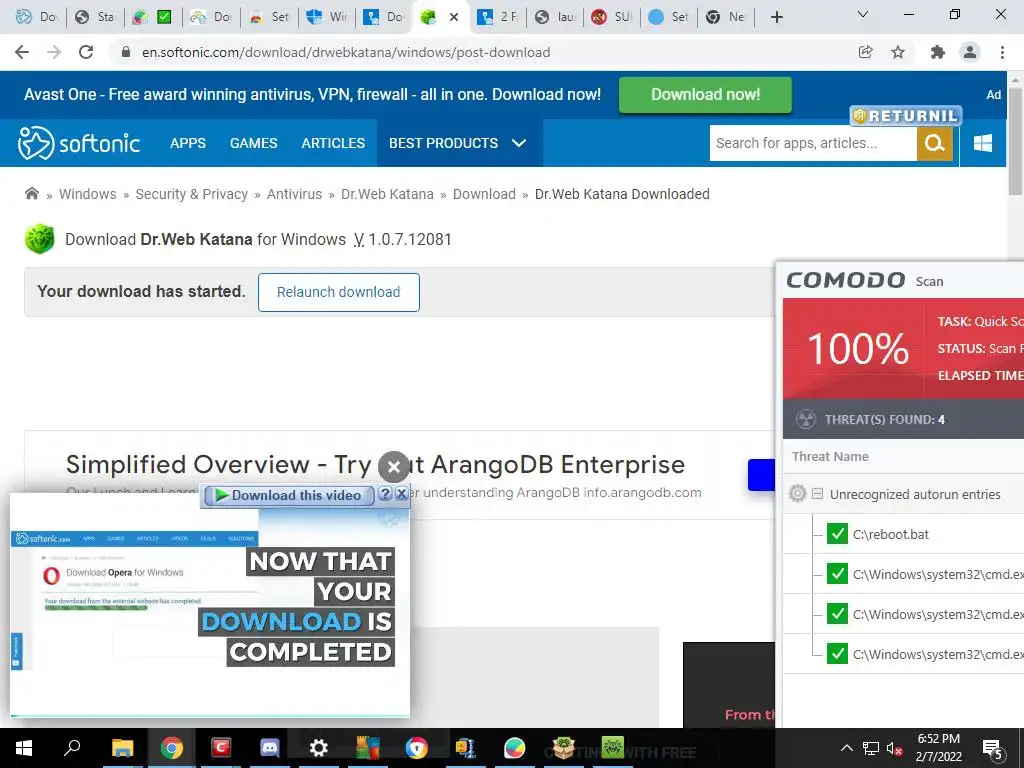The height and width of the screenshot is (768, 1024).
Task: Click the search magnifier button on Softonic
Action: [935, 143]
